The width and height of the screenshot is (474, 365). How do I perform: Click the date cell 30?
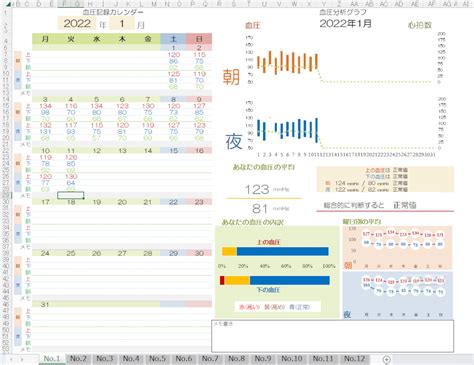coord(199,253)
